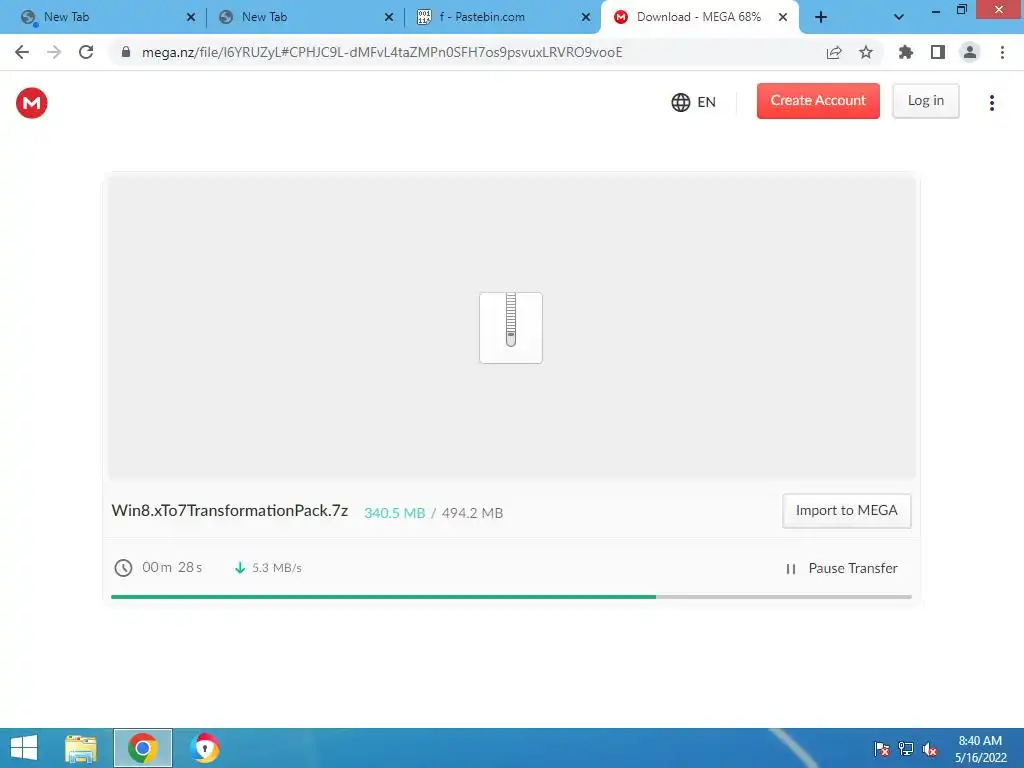1024x768 pixels.
Task: Open the Chrome profile avatar icon
Action: (x=970, y=52)
